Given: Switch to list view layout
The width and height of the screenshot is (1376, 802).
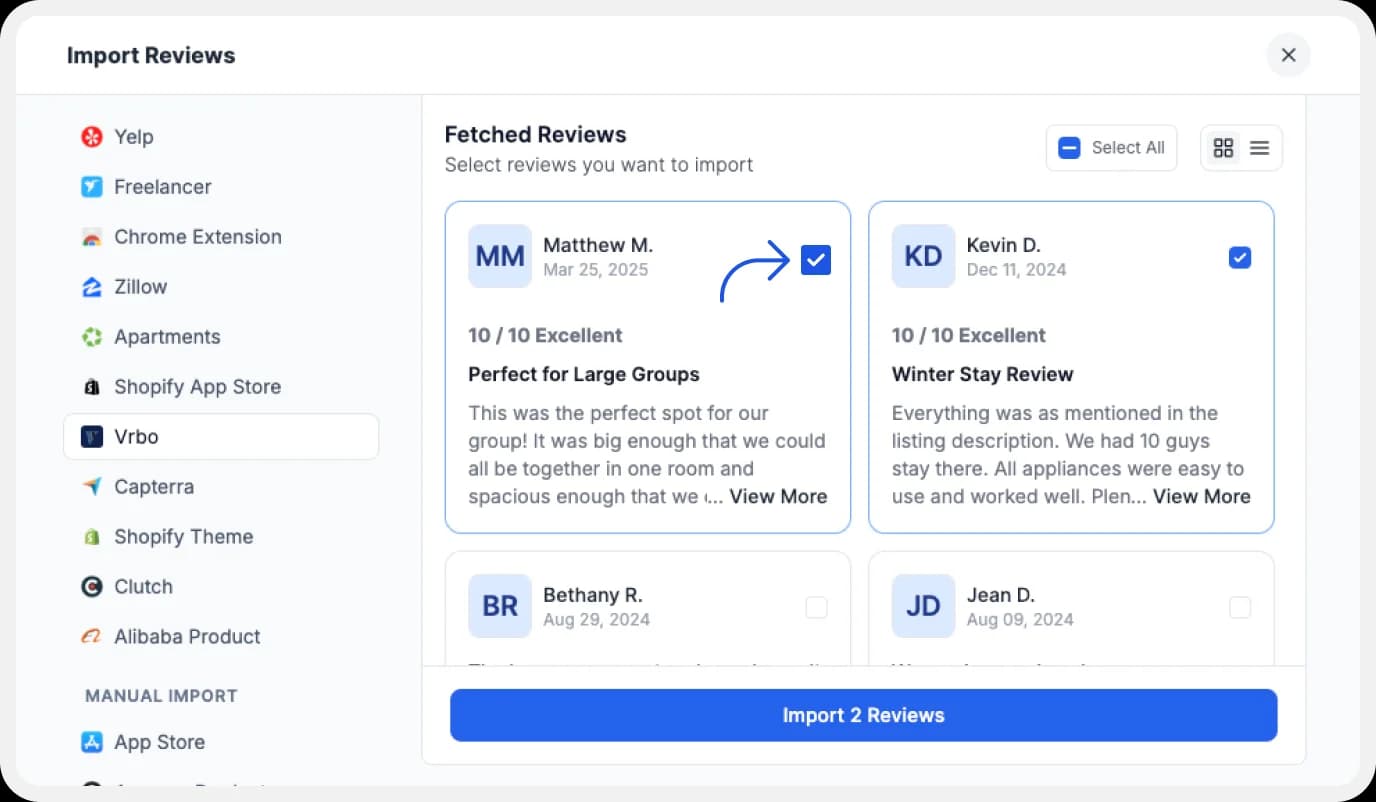Looking at the screenshot, I should 1258,146.
